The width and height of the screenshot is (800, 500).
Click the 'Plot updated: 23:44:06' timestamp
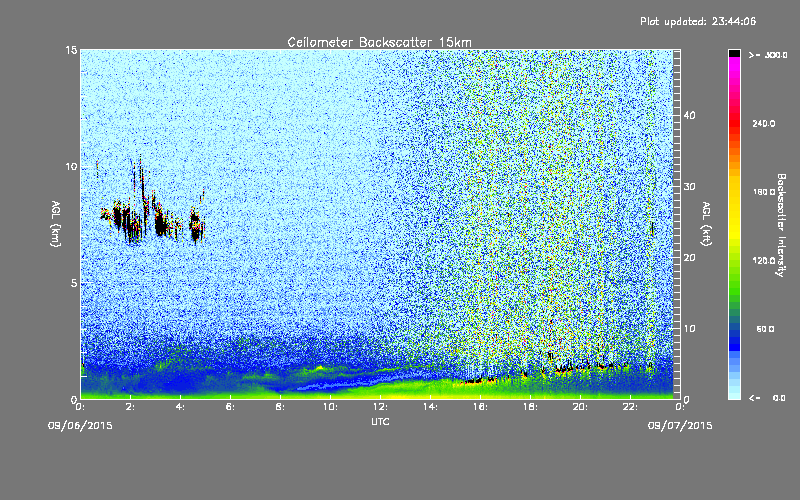[x=698, y=21]
